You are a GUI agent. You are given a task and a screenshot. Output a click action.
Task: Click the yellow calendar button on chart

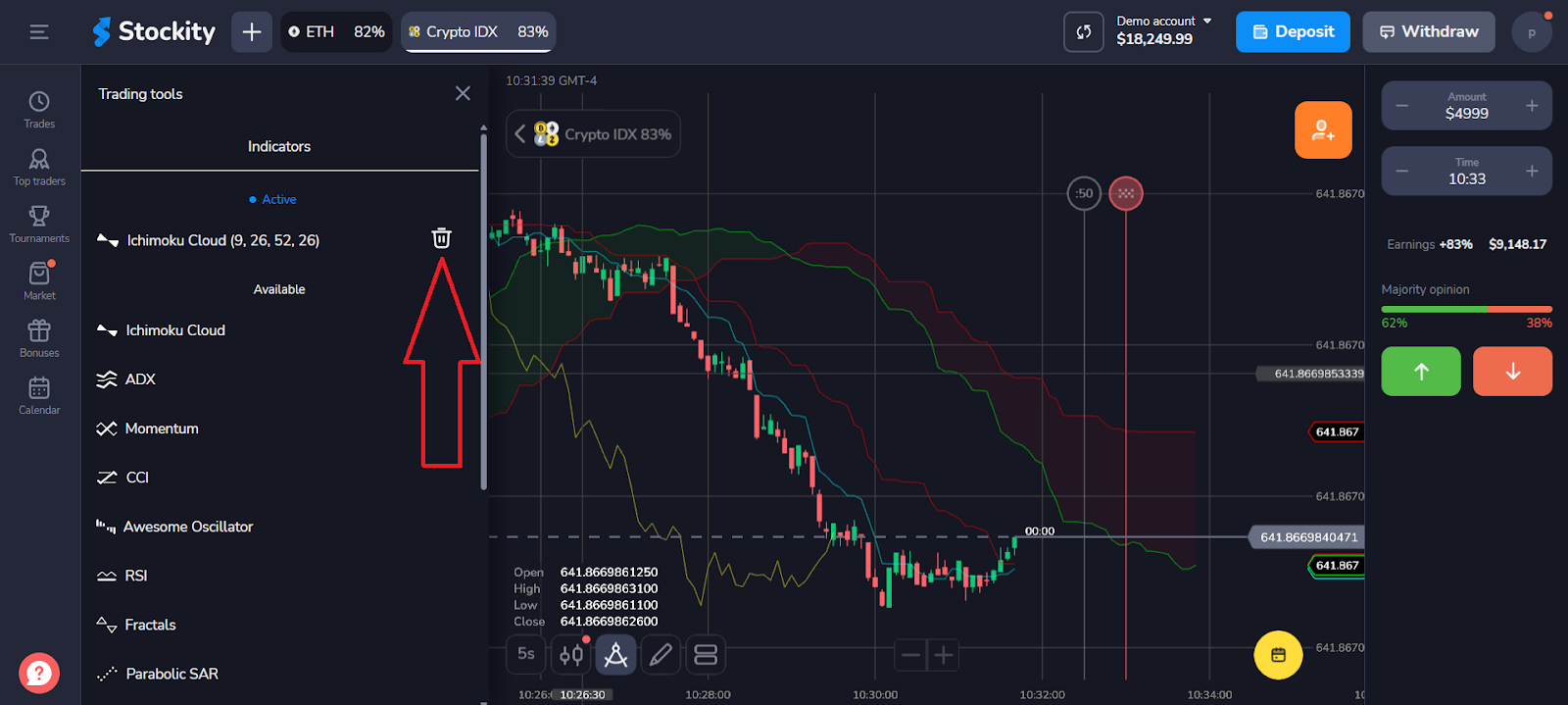(x=1278, y=655)
